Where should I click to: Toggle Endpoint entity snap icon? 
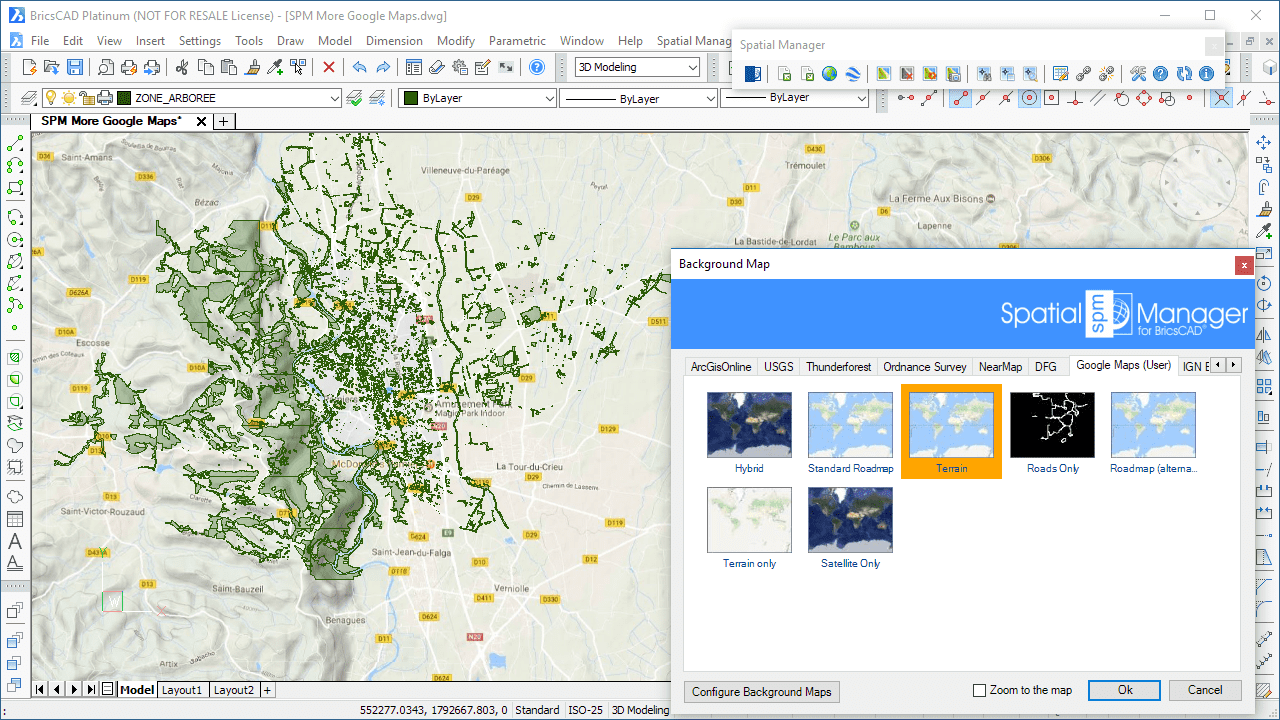point(960,98)
